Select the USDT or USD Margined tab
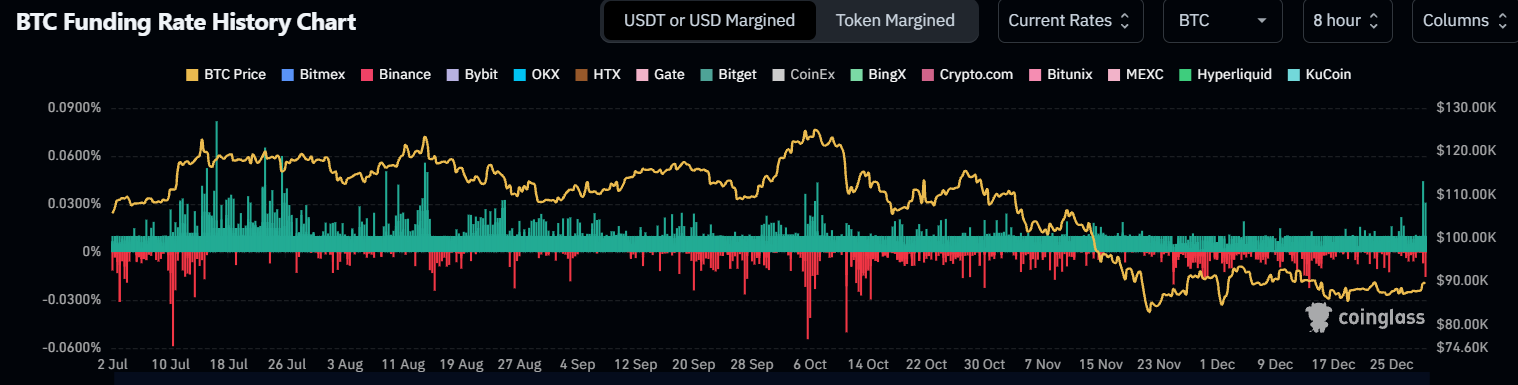The width and height of the screenshot is (1518, 385). pos(709,21)
